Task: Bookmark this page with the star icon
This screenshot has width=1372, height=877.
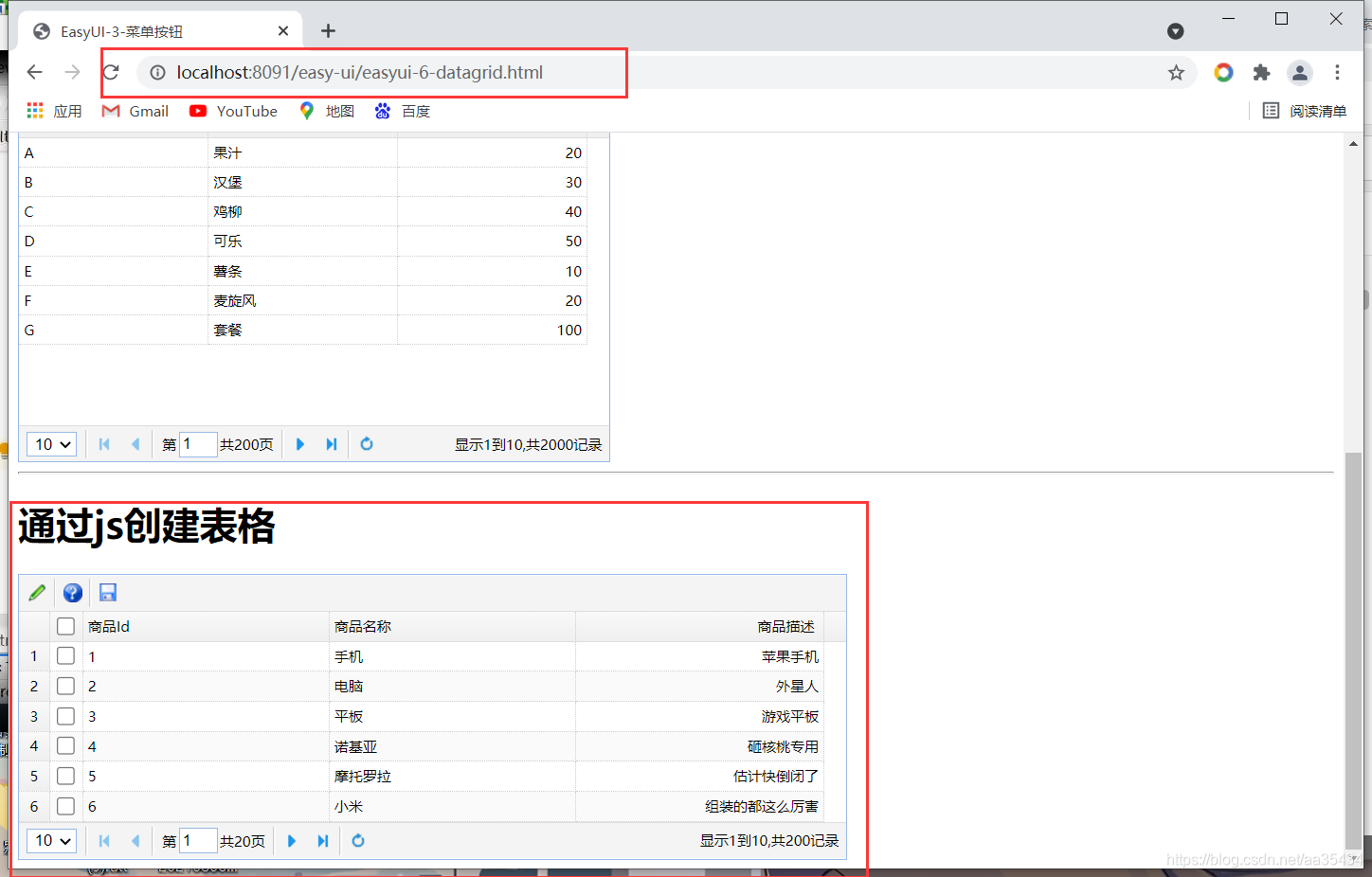Action: tap(1176, 72)
